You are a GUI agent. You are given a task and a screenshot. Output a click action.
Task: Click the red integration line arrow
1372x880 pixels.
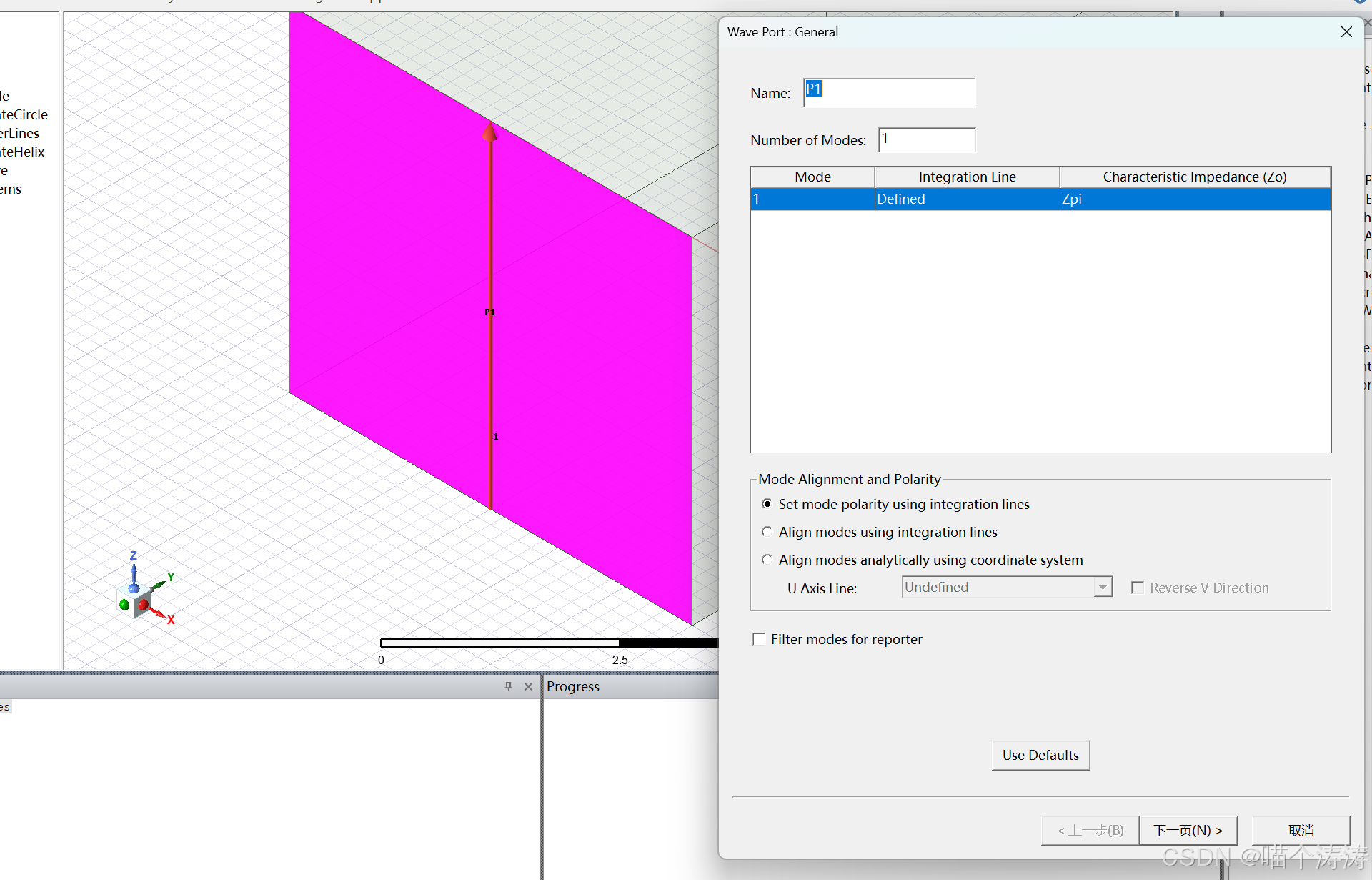click(490, 315)
